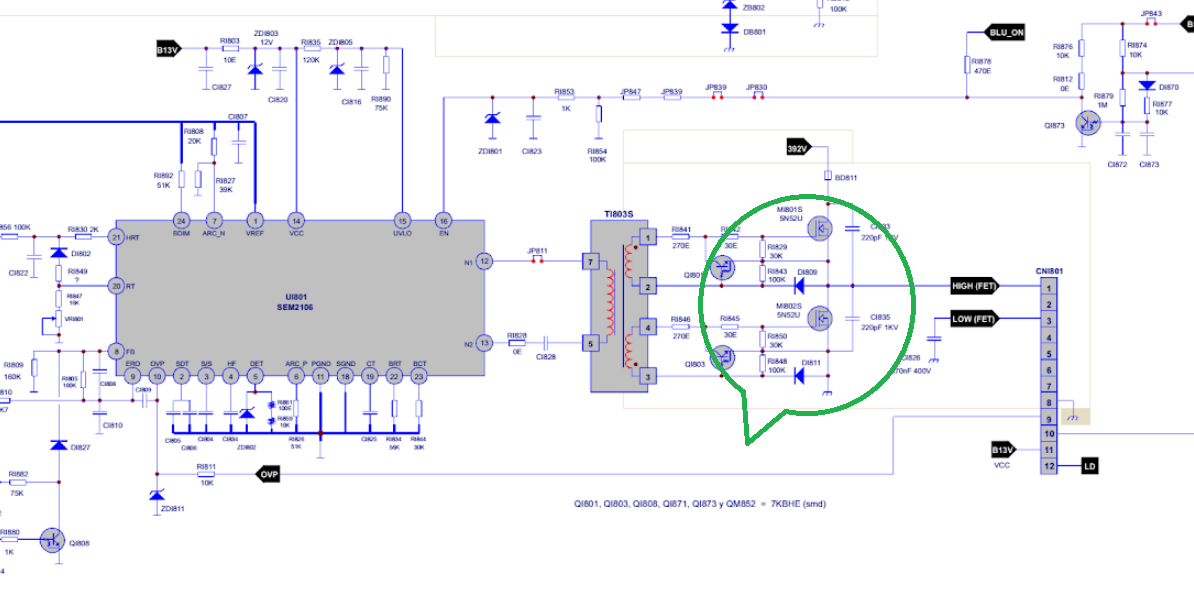Select the QI808 transistor symbol
1194x606 pixels.
pyautogui.click(x=52, y=540)
